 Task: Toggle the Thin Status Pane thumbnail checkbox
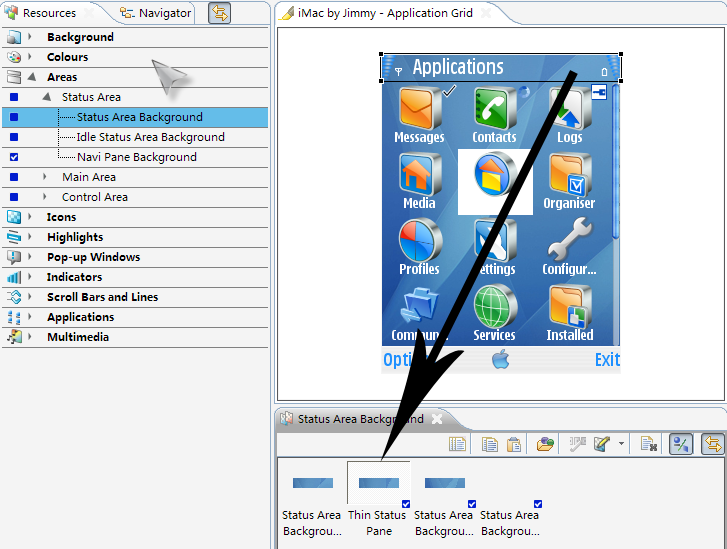pyautogui.click(x=406, y=504)
